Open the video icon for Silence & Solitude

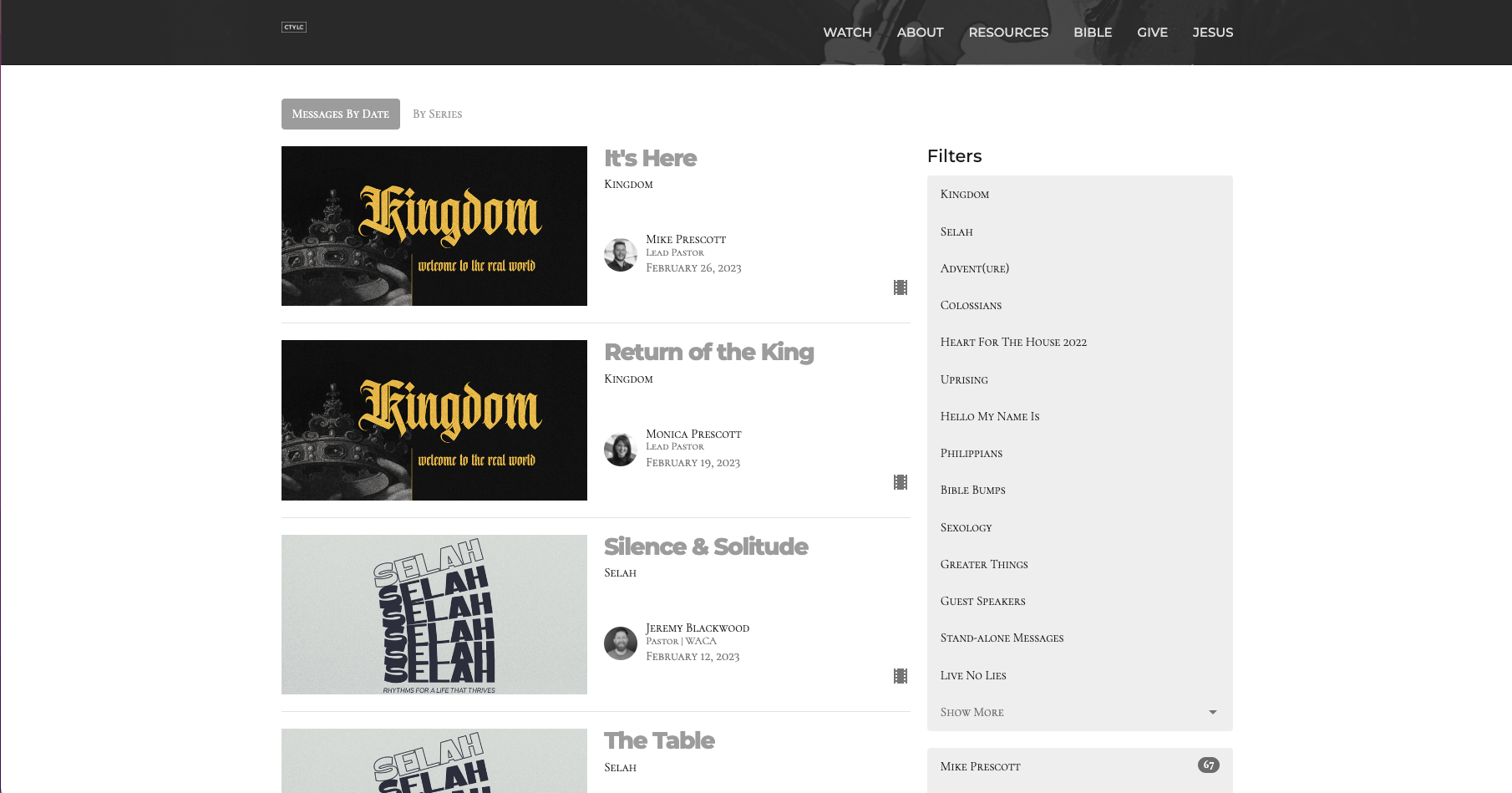[901, 676]
